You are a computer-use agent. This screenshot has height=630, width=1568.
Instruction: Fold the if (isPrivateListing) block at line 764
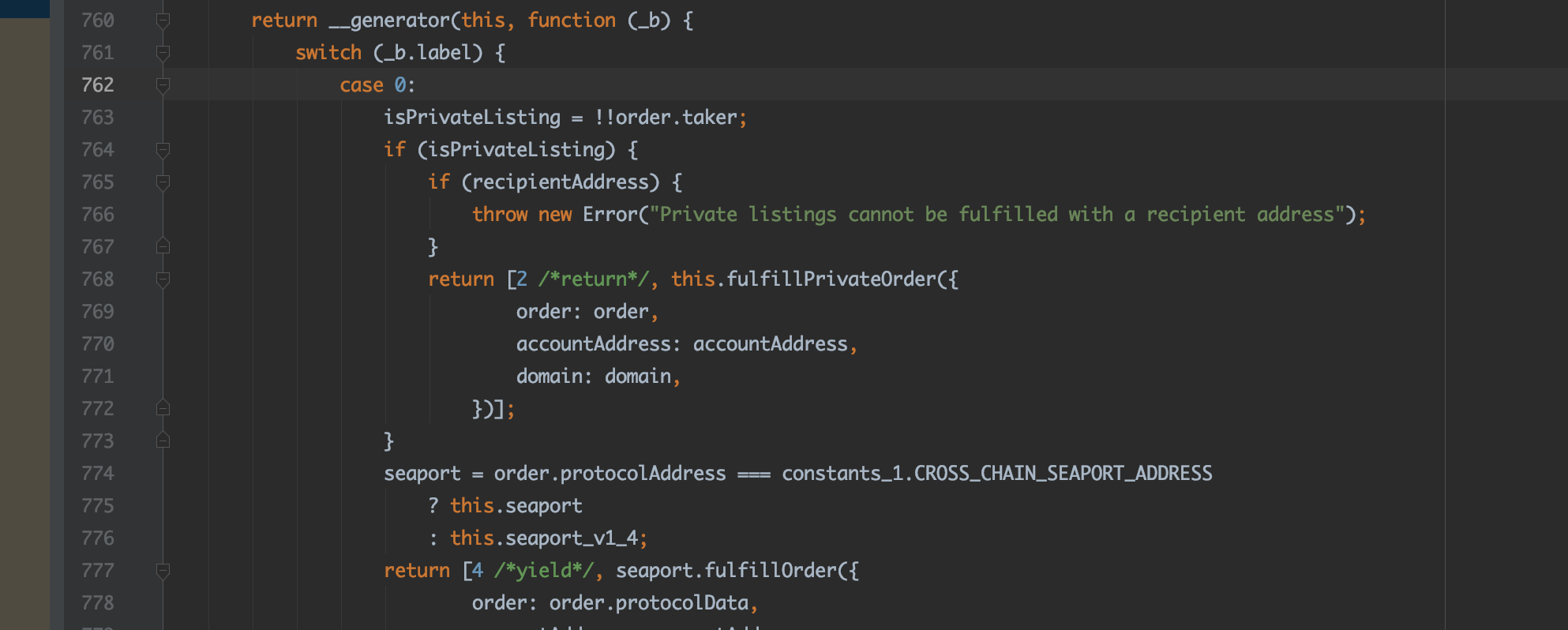(x=163, y=150)
